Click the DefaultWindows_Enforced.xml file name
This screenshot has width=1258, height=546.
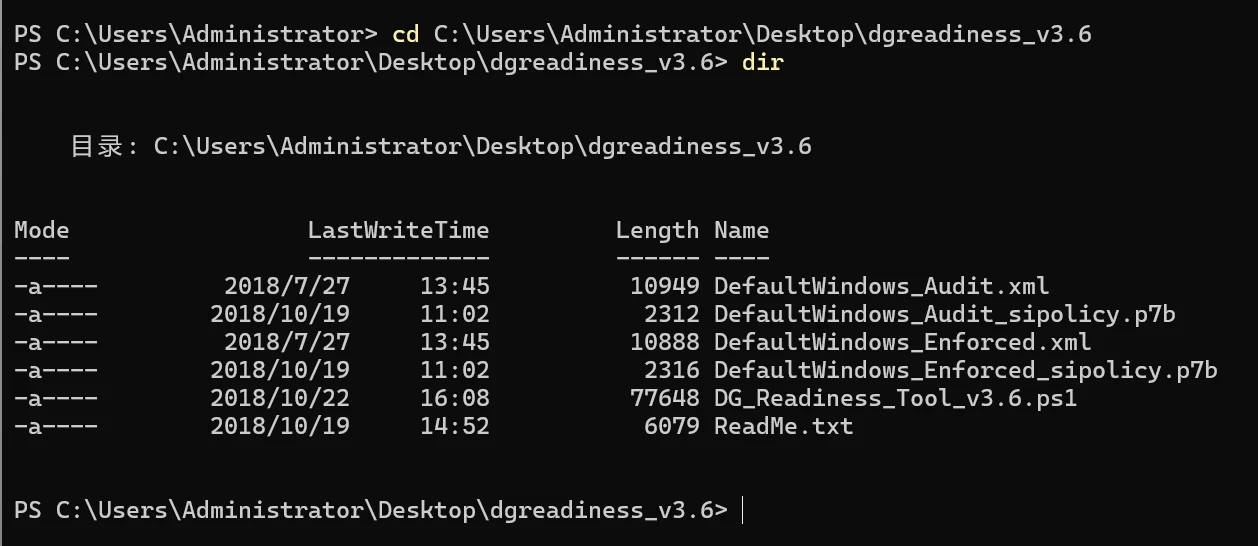902,342
